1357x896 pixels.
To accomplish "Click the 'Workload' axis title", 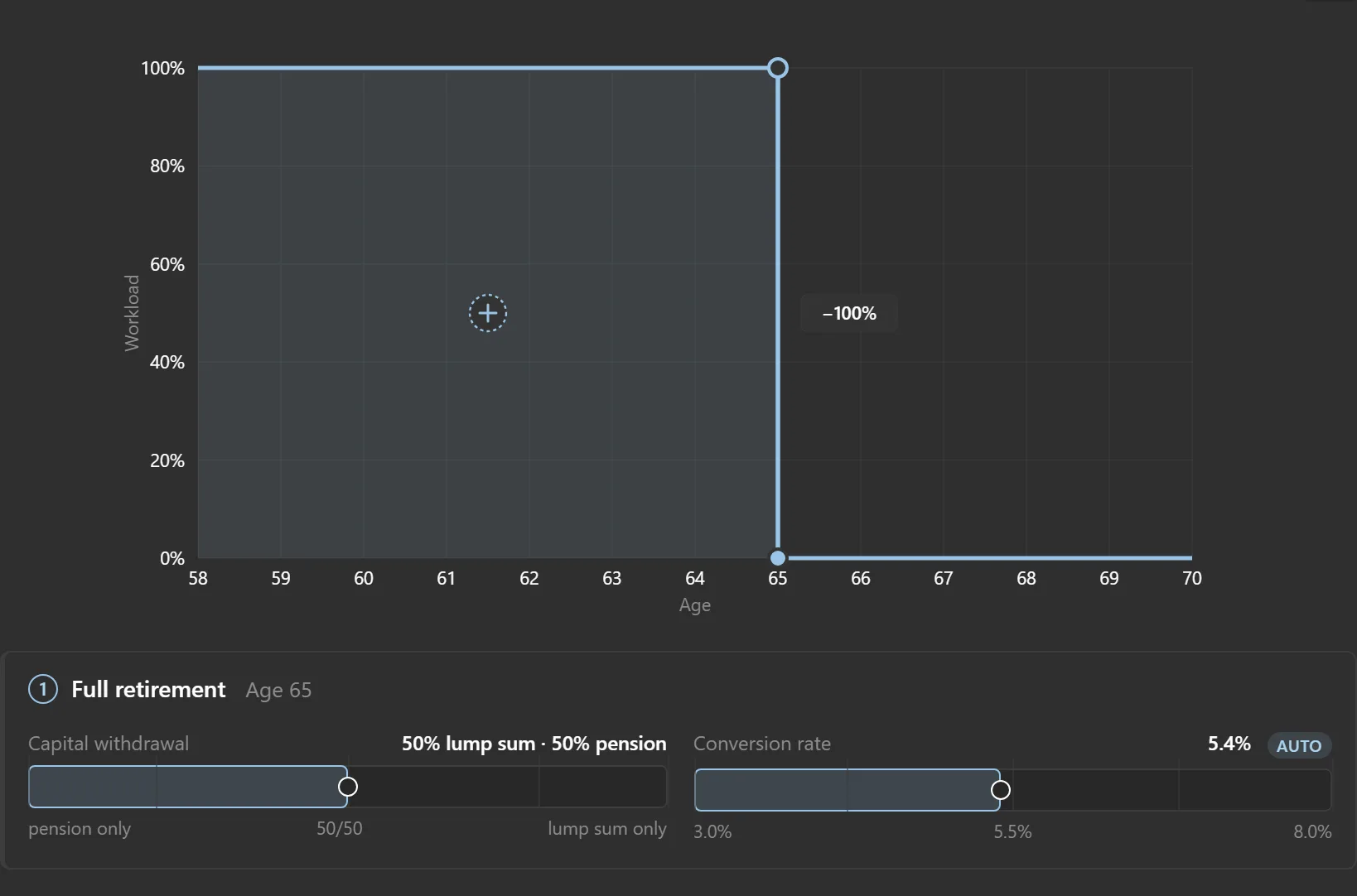I will [x=132, y=313].
